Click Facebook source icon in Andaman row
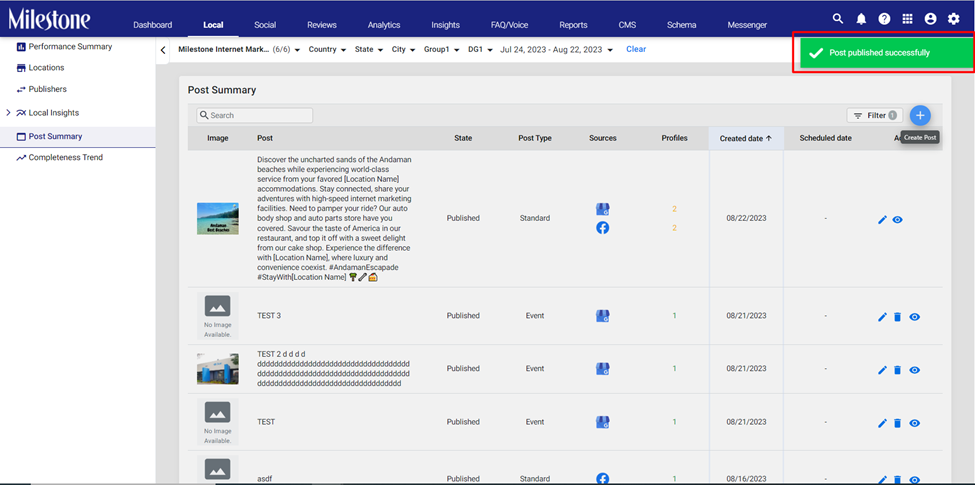This screenshot has width=975, height=485. pyautogui.click(x=603, y=228)
